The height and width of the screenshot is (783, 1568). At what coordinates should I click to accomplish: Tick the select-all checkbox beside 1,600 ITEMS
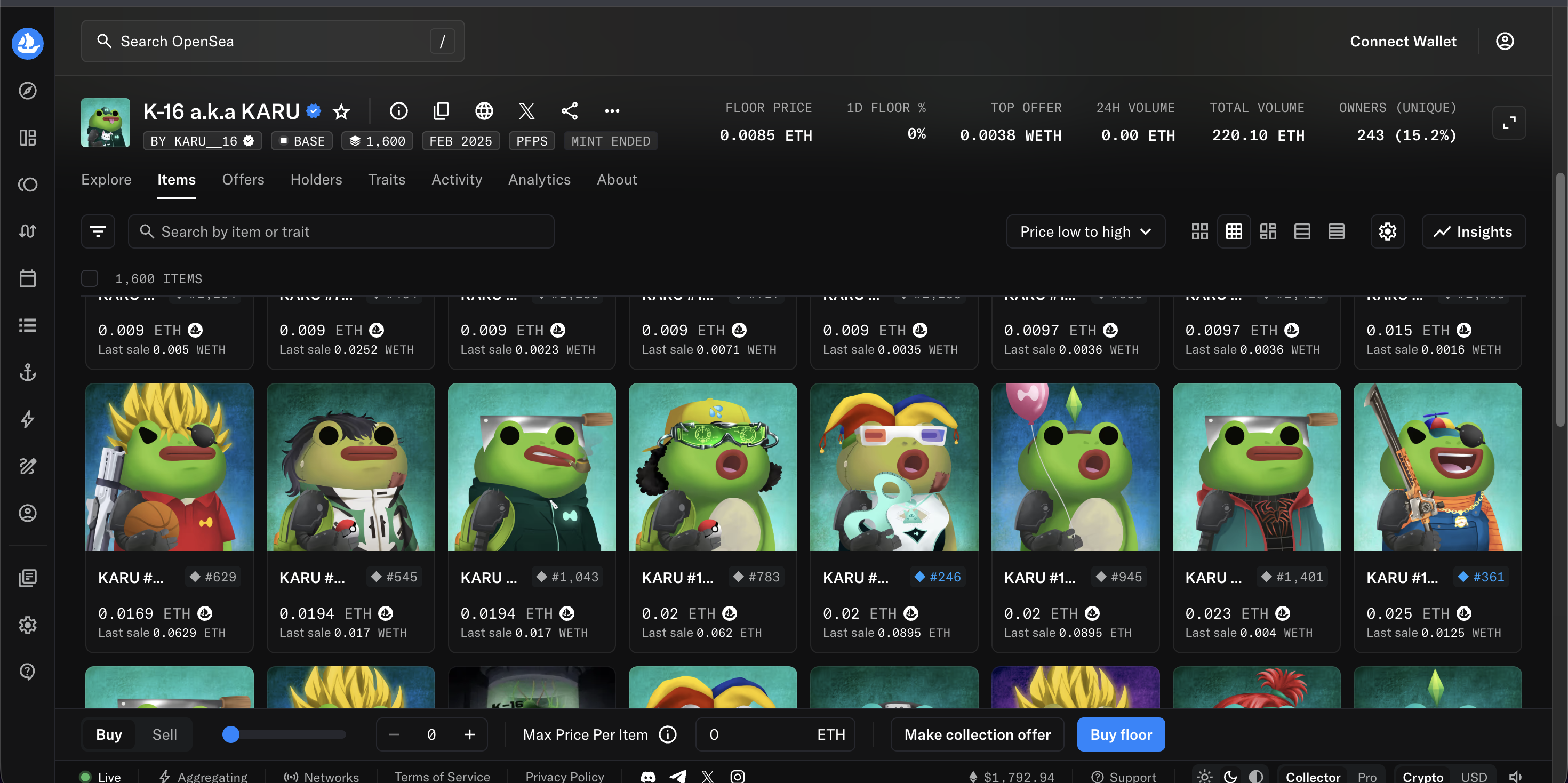click(90, 278)
